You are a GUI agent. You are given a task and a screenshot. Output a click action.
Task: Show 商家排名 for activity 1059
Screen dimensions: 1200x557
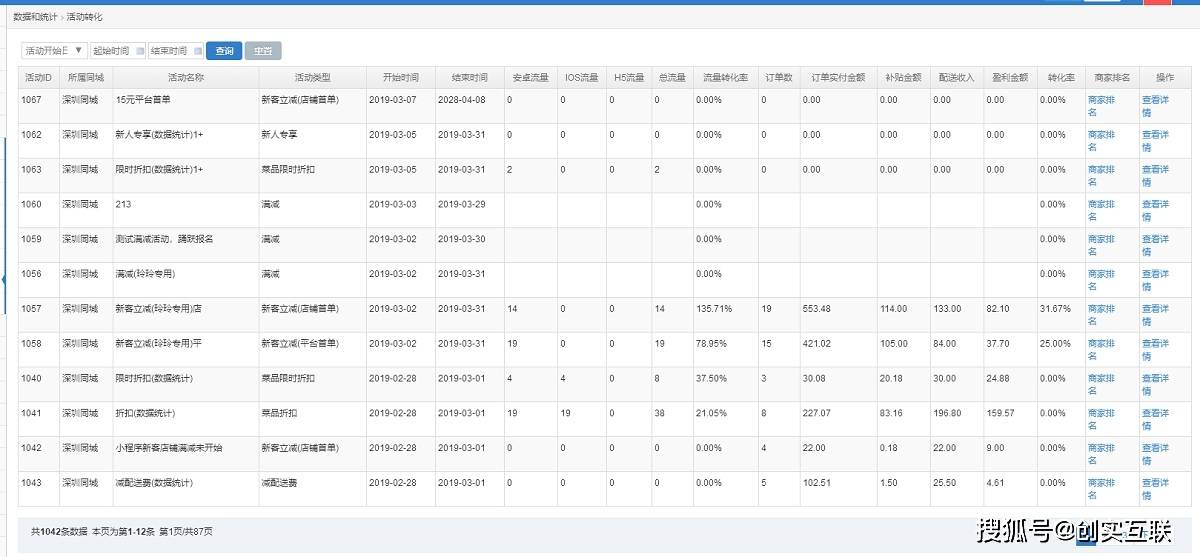pyautogui.click(x=1100, y=245)
